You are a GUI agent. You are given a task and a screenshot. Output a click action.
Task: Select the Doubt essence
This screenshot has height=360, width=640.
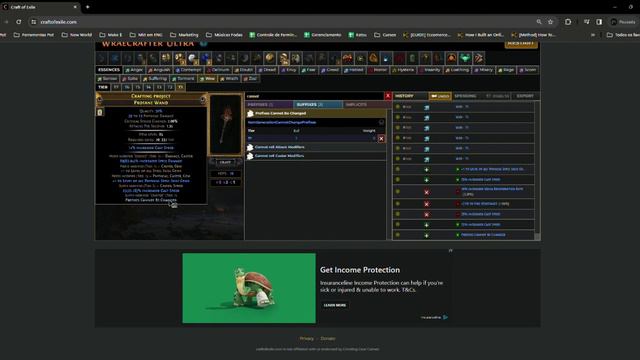tap(244, 70)
